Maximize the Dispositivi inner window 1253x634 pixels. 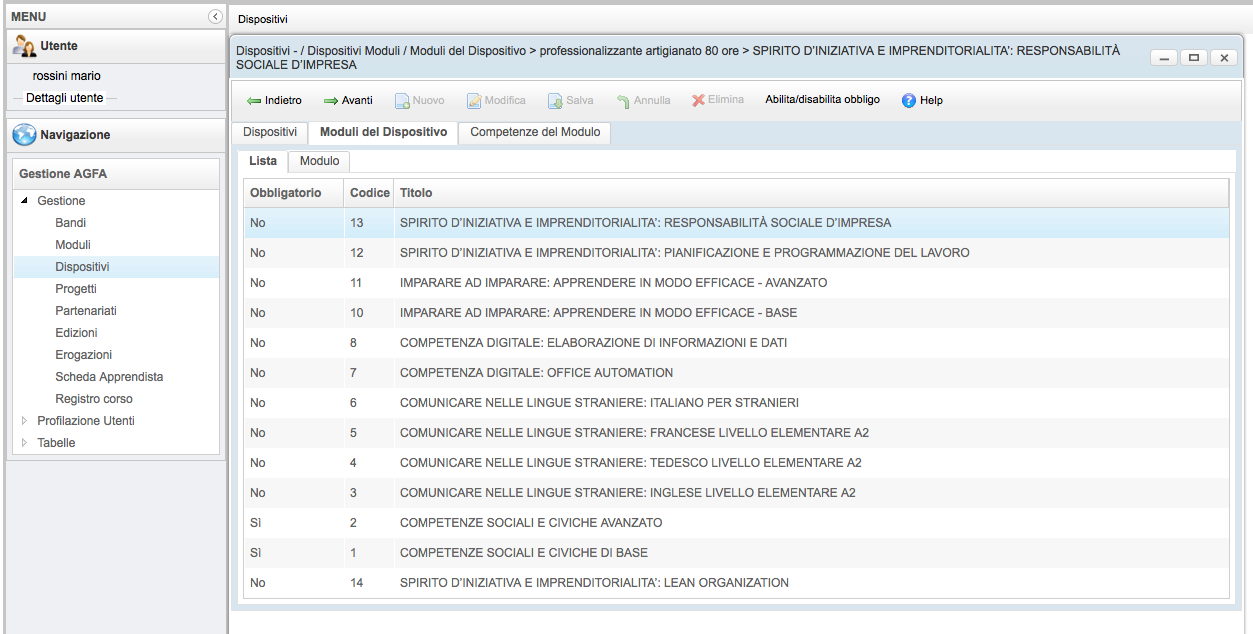pyautogui.click(x=1193, y=58)
